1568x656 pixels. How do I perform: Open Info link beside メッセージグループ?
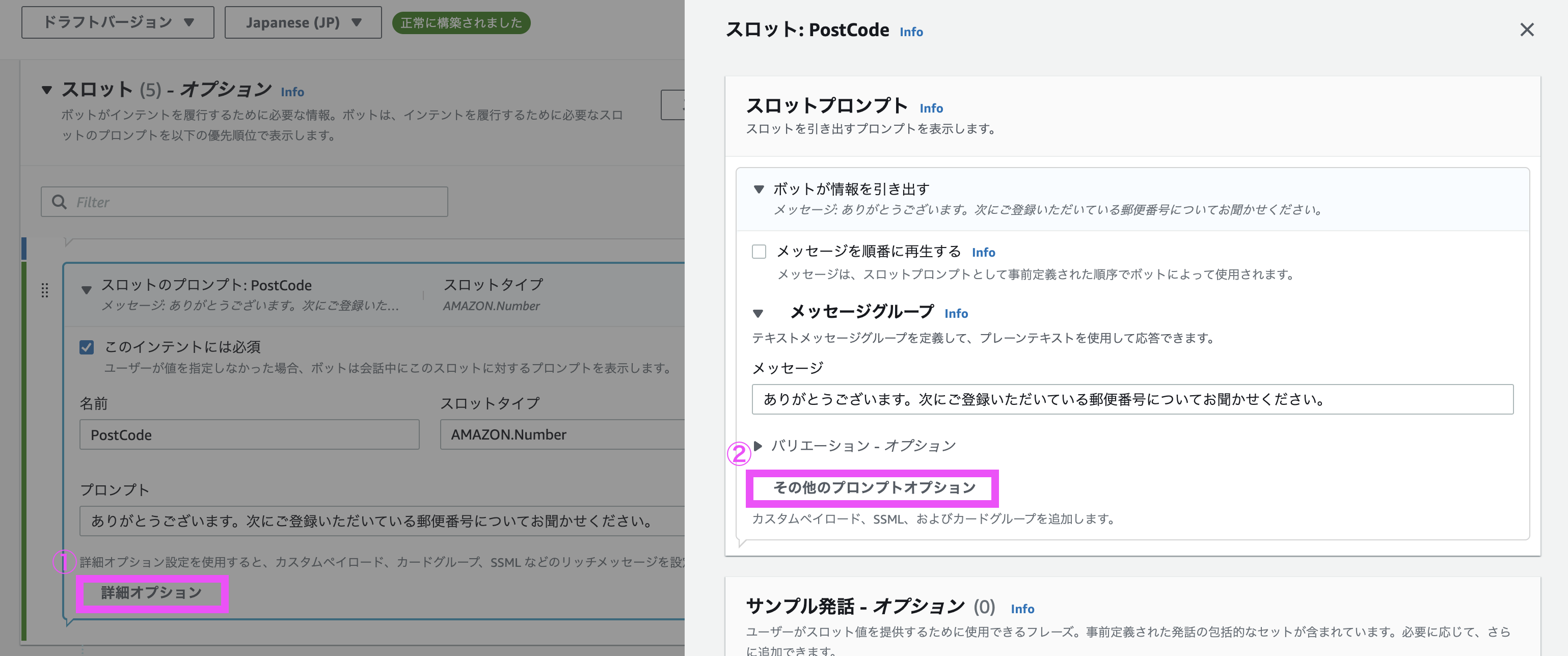(x=956, y=313)
